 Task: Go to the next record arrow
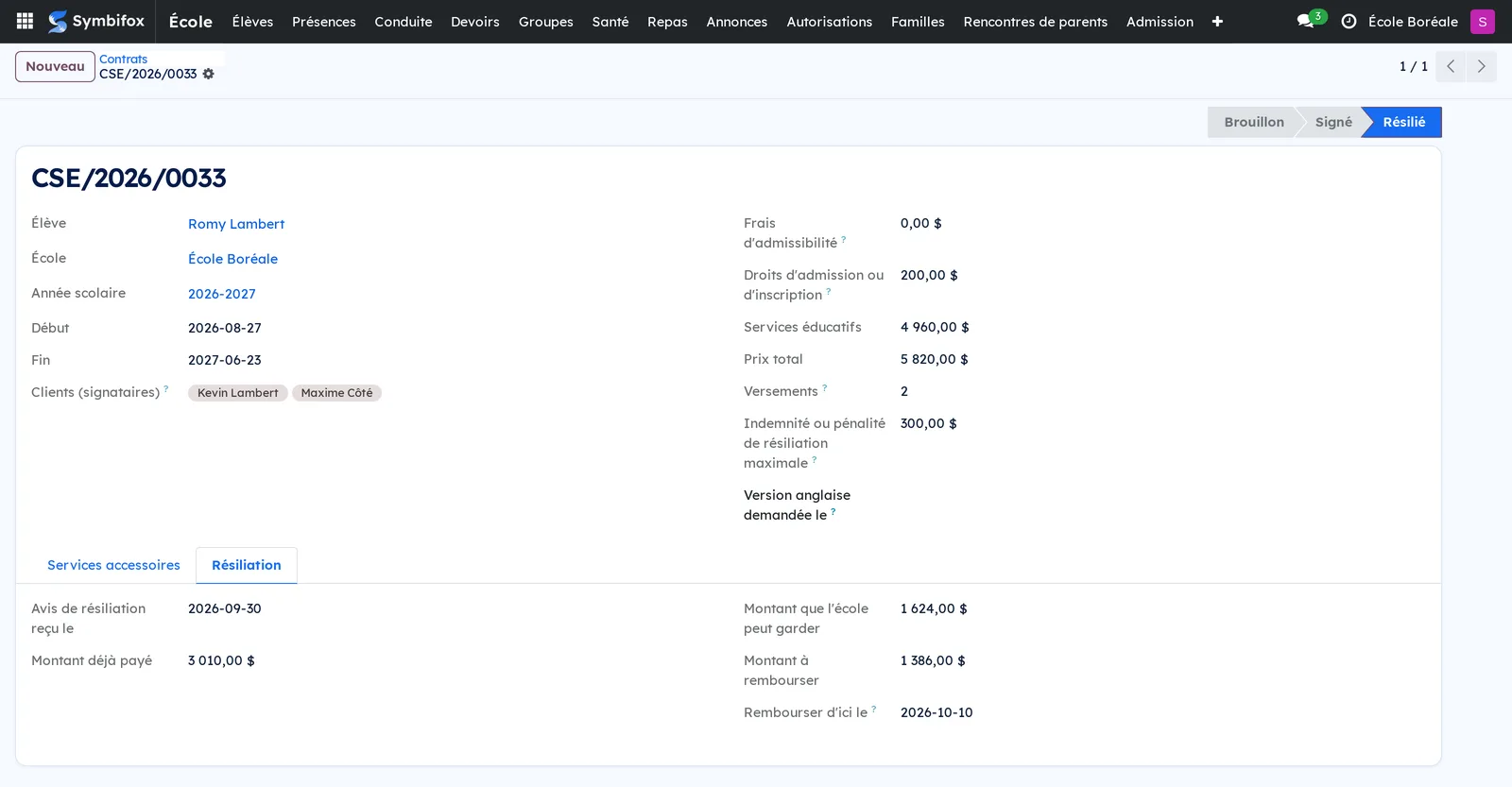point(1481,66)
